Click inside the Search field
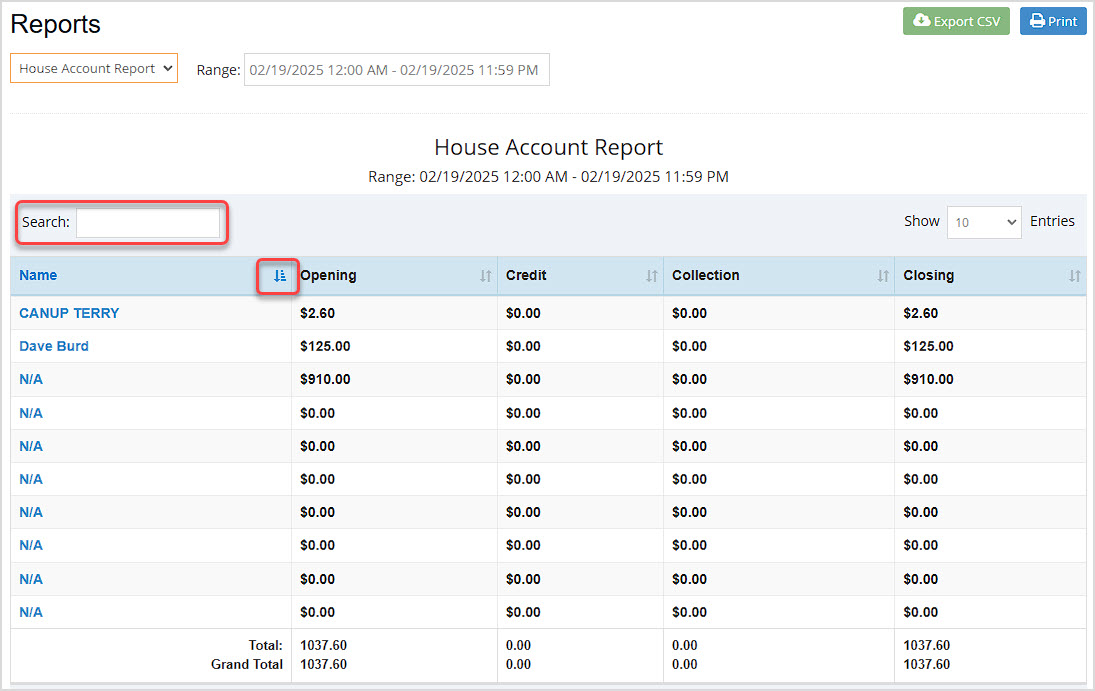1095x691 pixels. [x=148, y=222]
